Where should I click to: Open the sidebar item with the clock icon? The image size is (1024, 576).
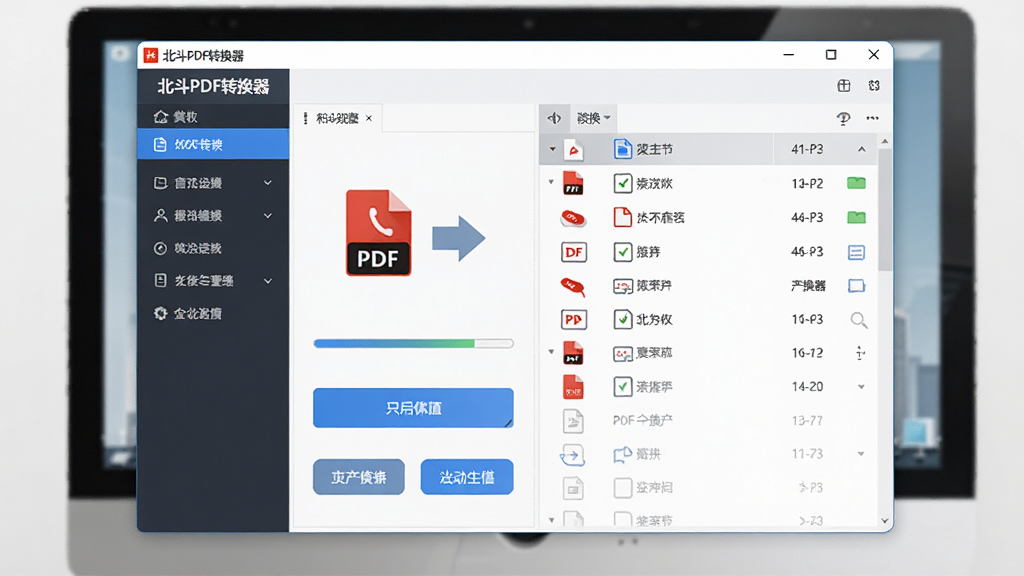pyautogui.click(x=214, y=248)
